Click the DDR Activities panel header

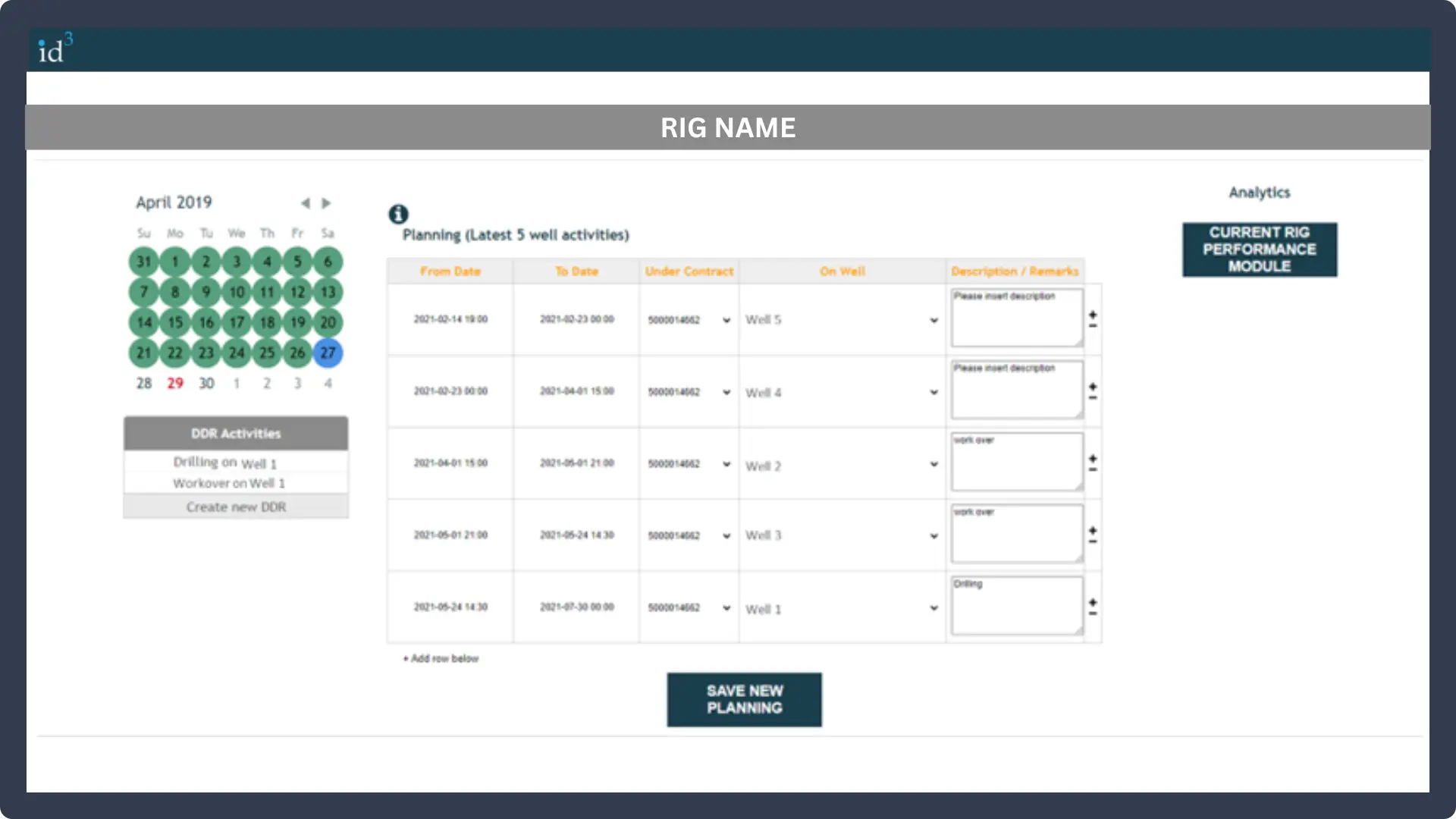point(236,433)
